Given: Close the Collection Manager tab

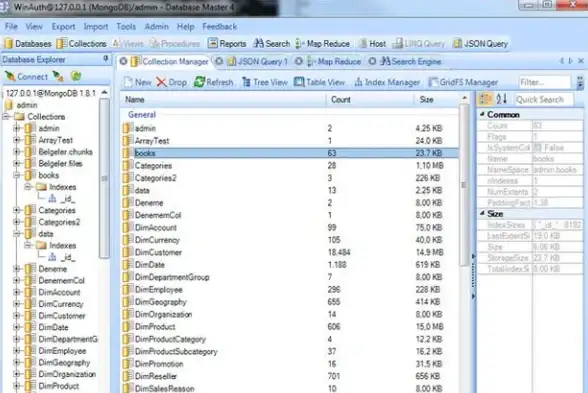Looking at the screenshot, I should click(123, 62).
